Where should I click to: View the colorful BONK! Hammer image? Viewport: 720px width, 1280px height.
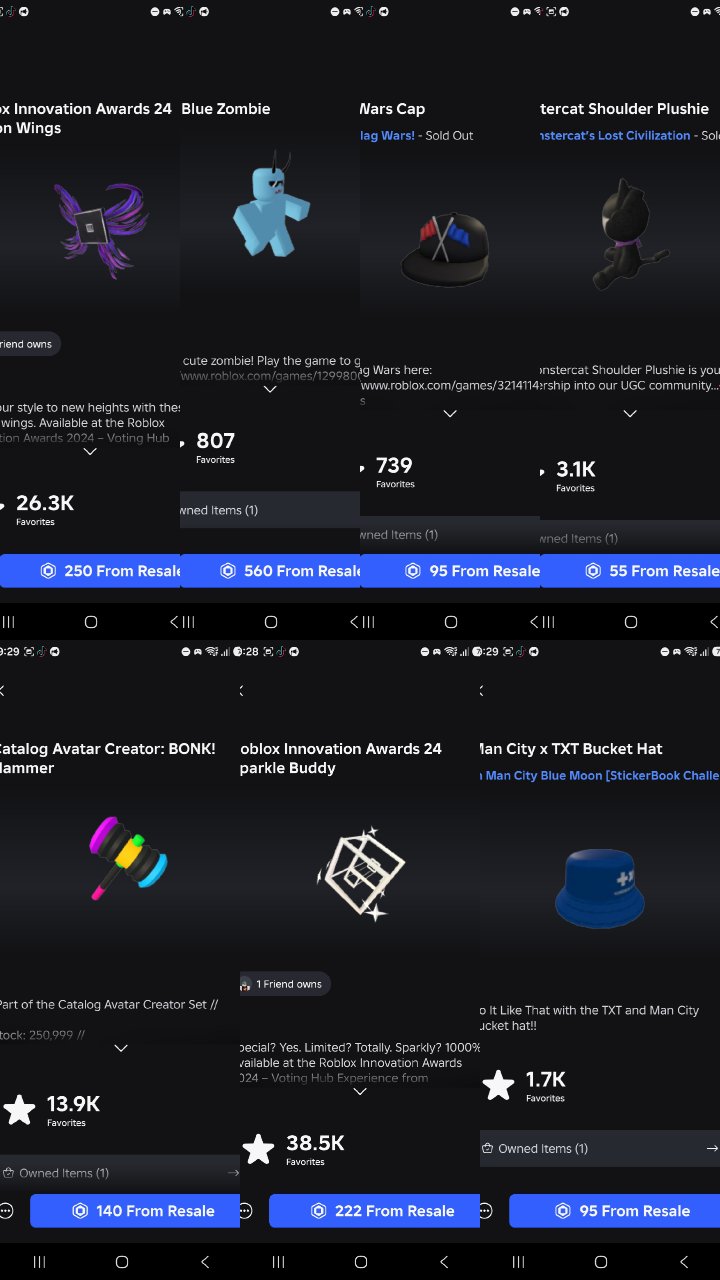click(127, 857)
